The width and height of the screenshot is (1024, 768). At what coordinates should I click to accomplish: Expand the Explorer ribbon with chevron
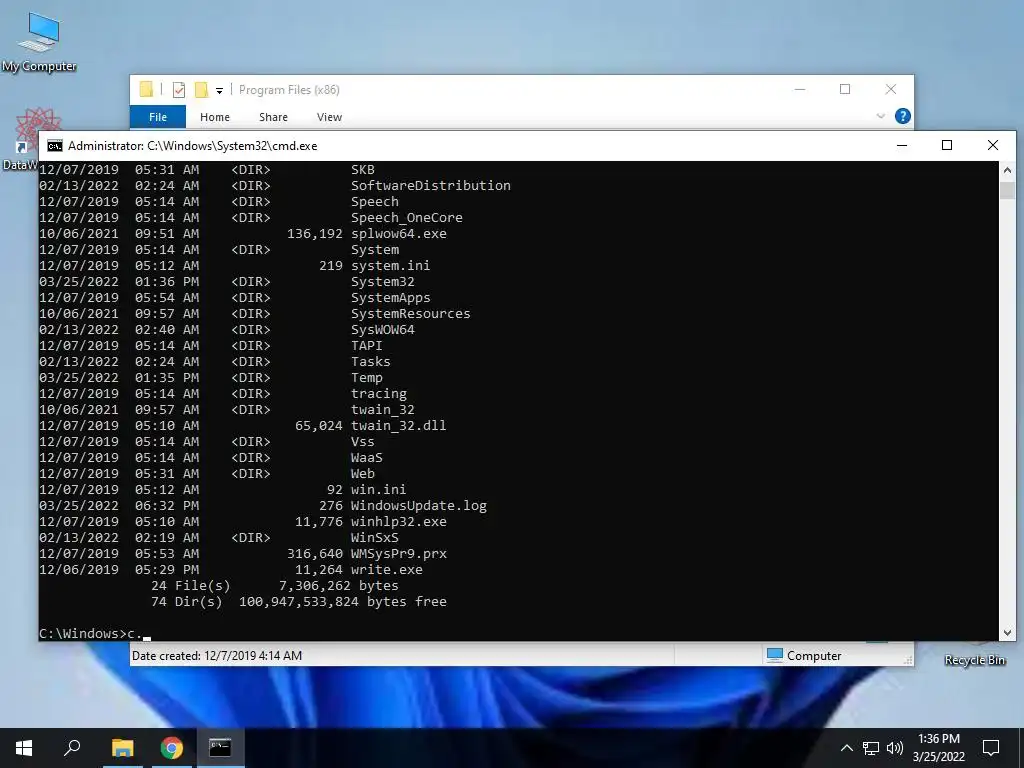[880, 116]
